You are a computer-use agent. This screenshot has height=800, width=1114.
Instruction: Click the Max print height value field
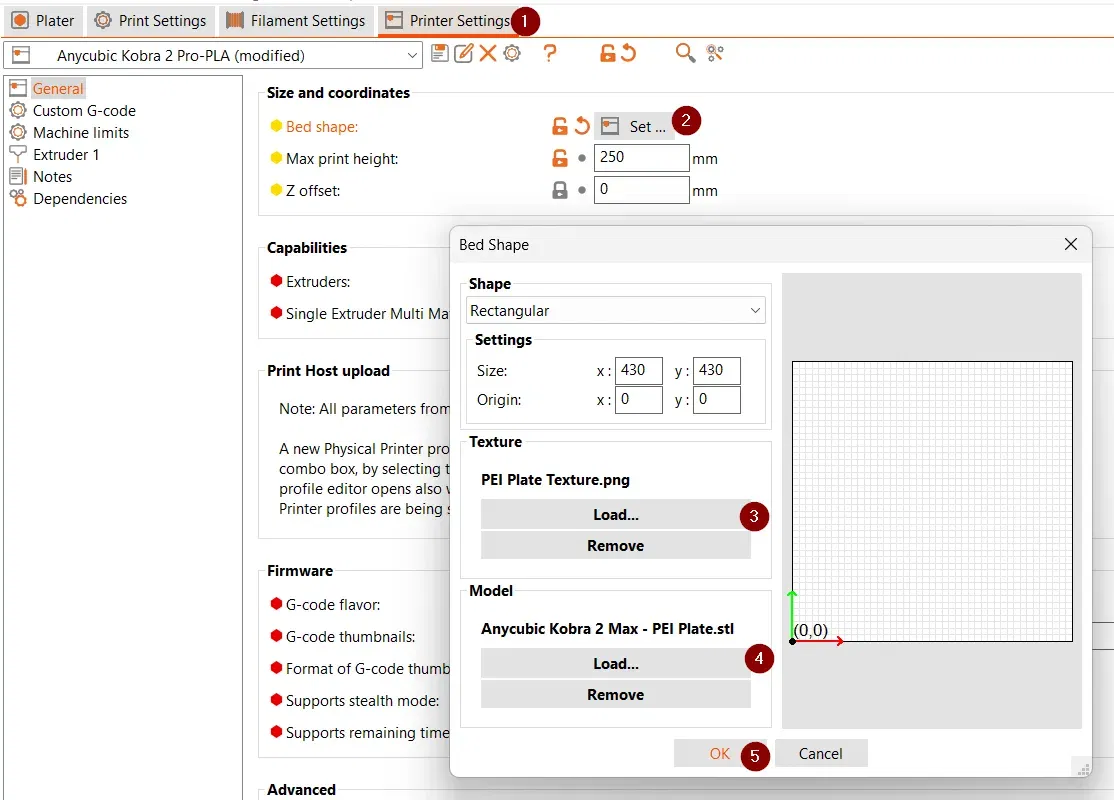[x=642, y=158]
